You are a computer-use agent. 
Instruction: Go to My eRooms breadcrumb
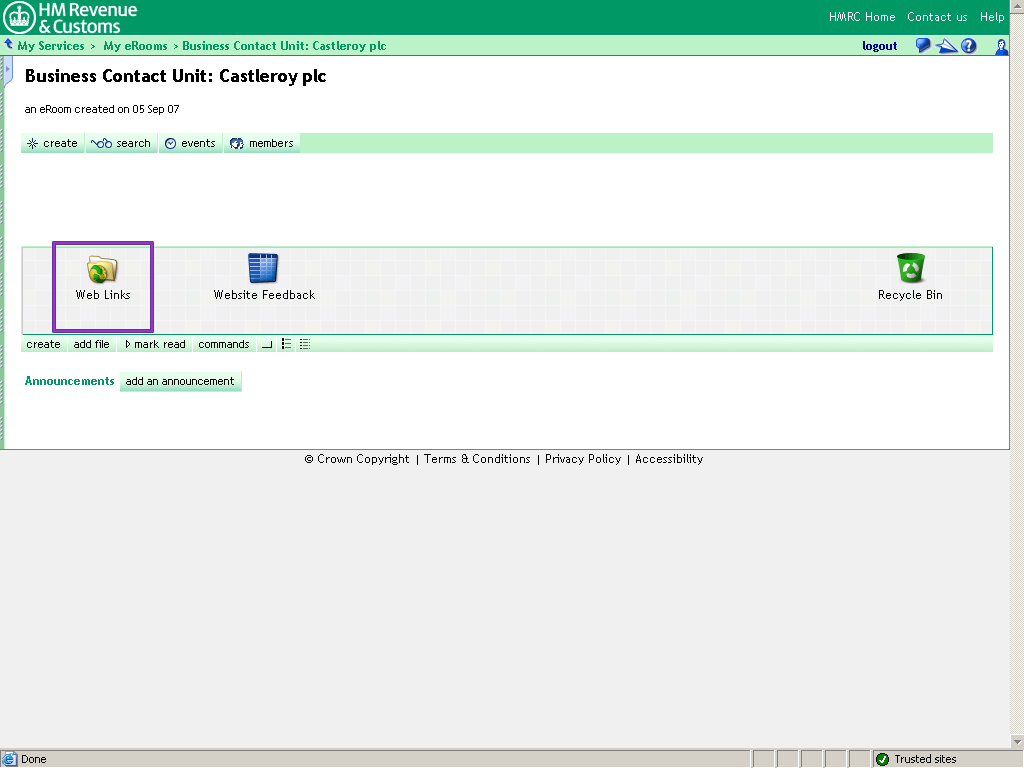(135, 45)
